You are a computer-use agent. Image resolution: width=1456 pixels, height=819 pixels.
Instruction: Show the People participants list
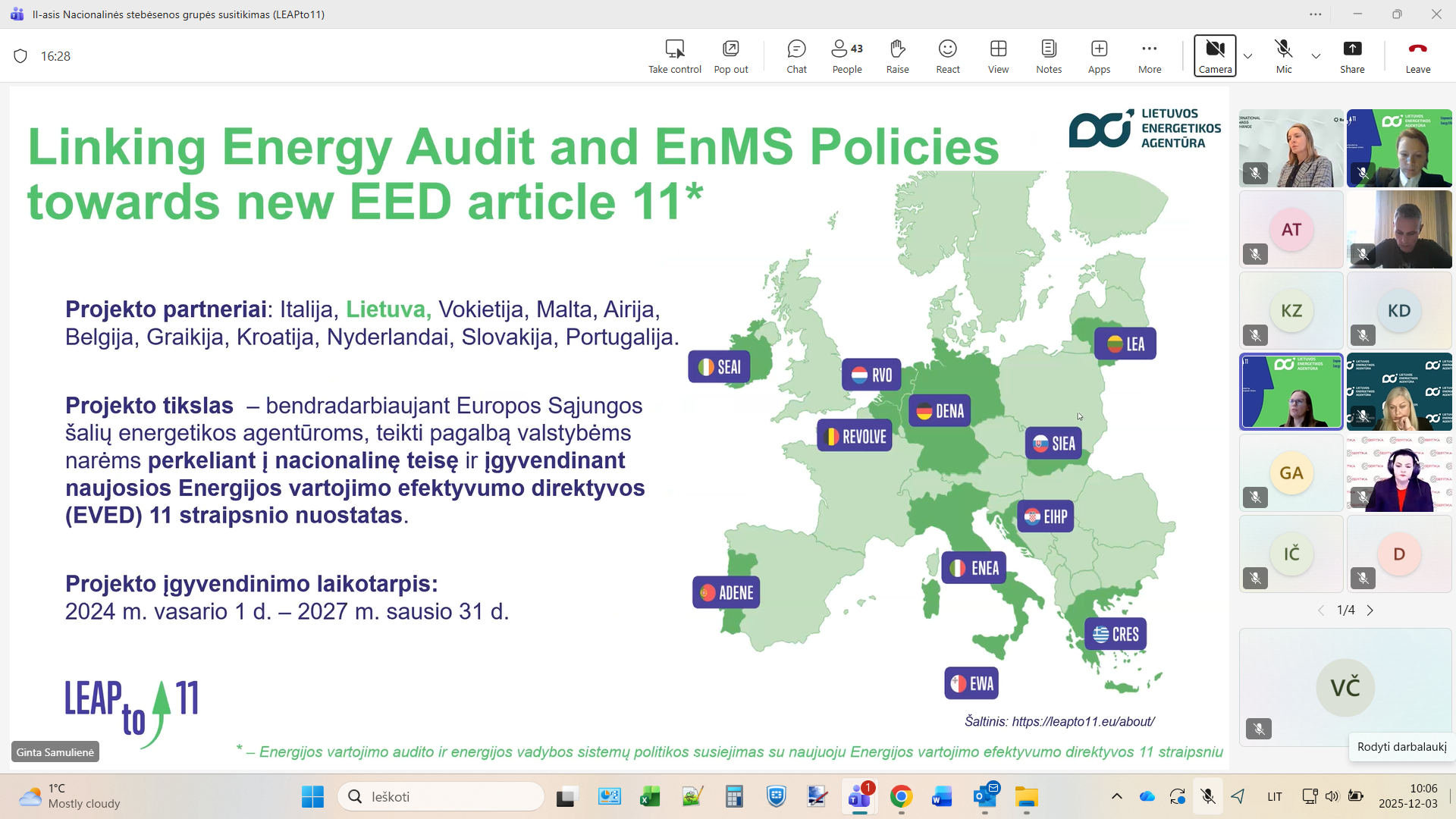(846, 56)
